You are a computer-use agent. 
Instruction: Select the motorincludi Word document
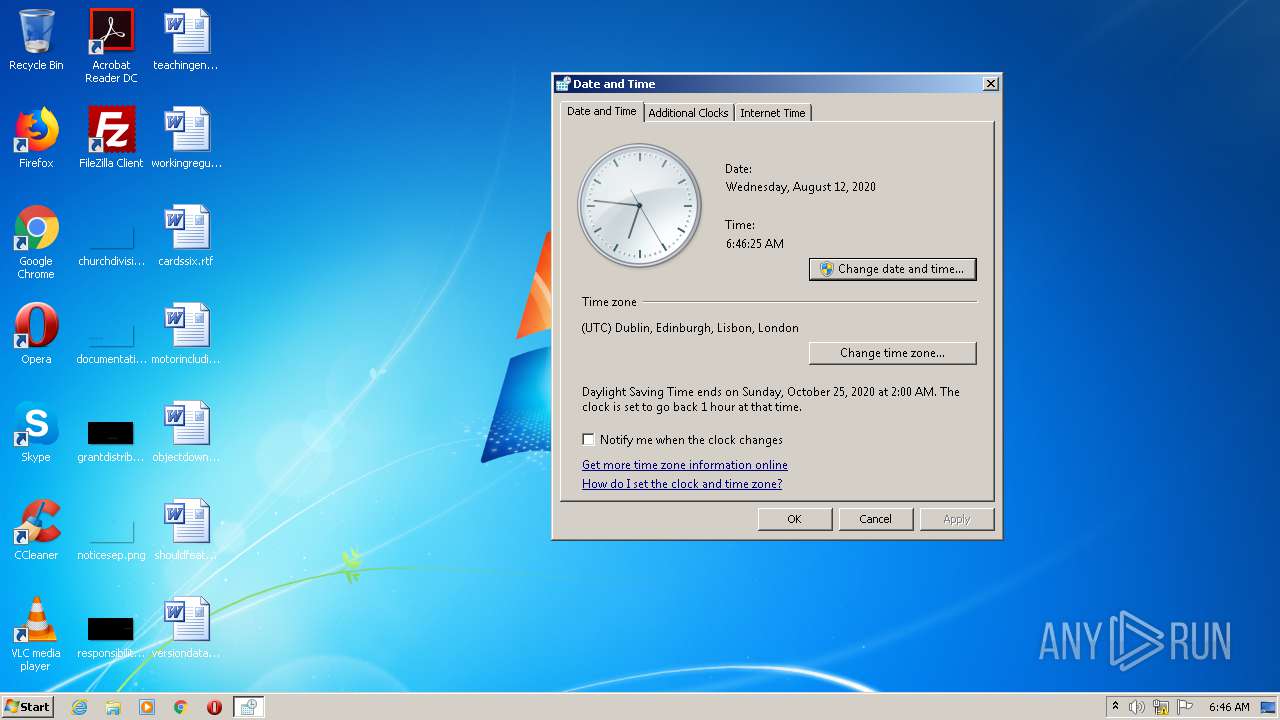tap(186, 334)
